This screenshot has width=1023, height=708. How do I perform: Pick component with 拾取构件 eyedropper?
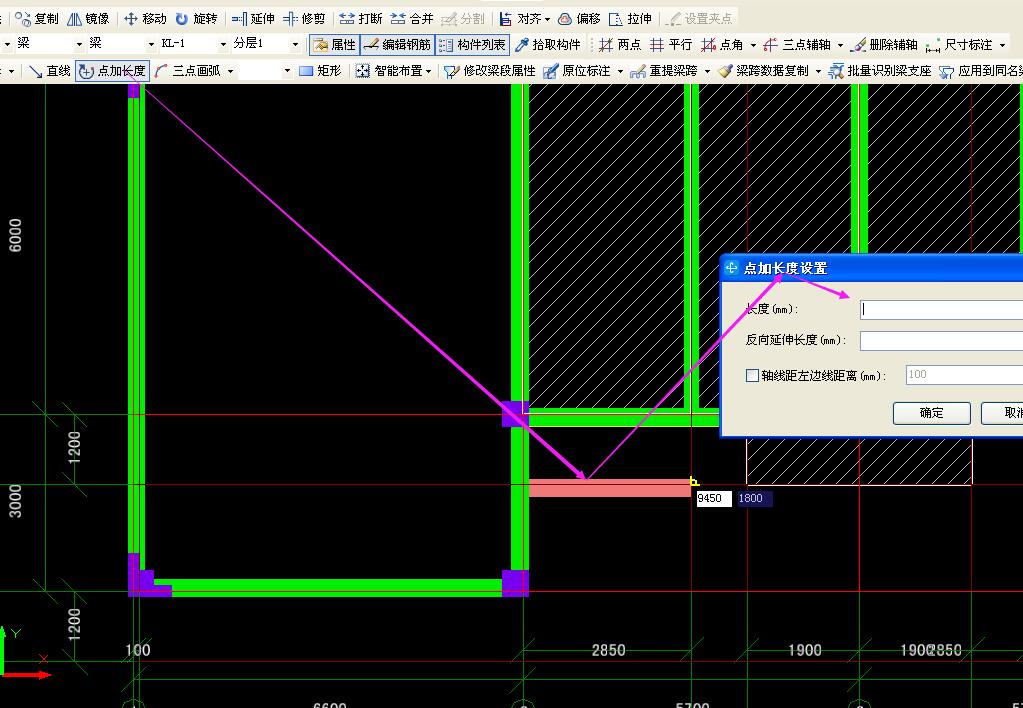[548, 44]
